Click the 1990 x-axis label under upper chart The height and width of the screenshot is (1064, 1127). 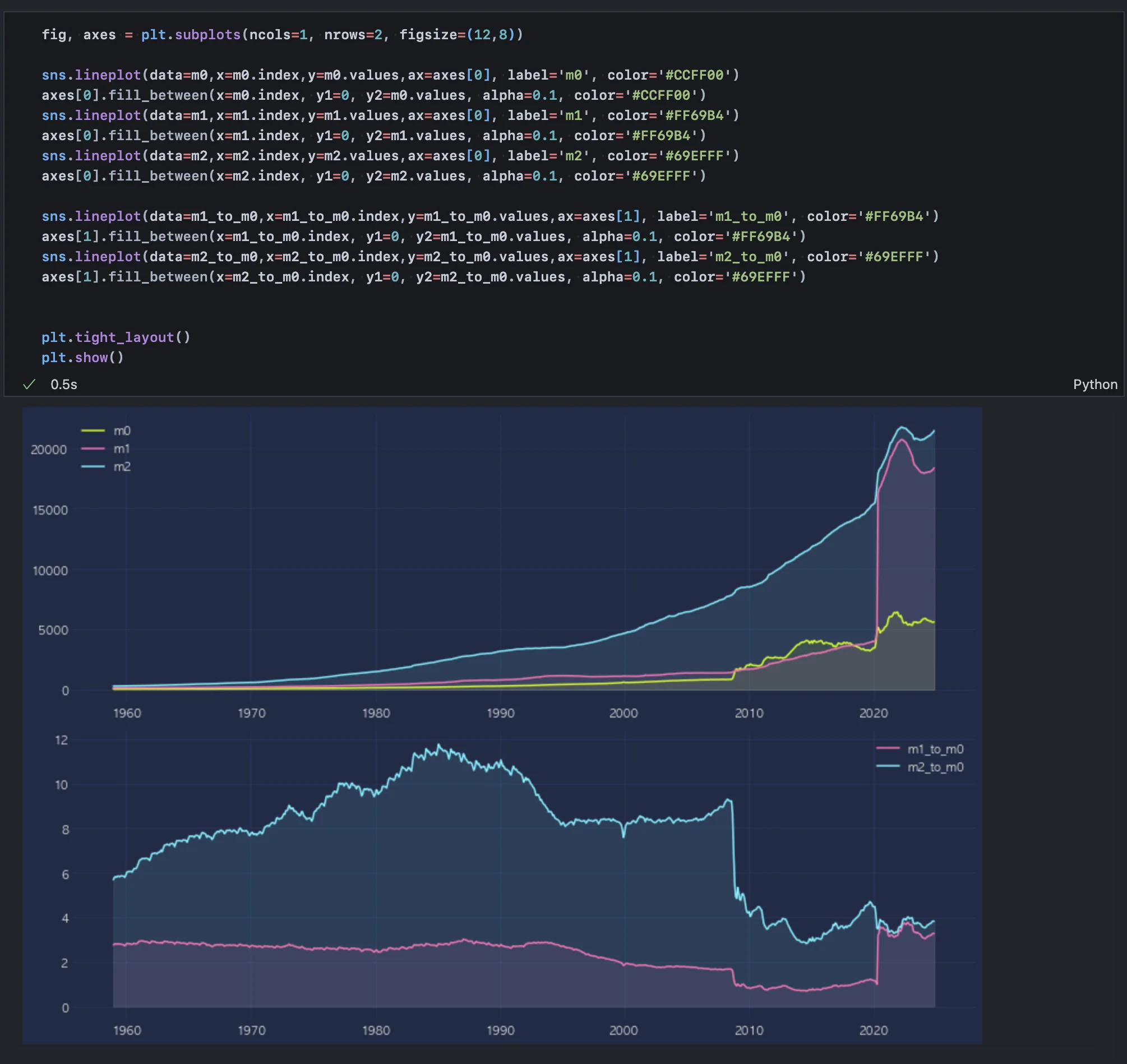tap(500, 714)
